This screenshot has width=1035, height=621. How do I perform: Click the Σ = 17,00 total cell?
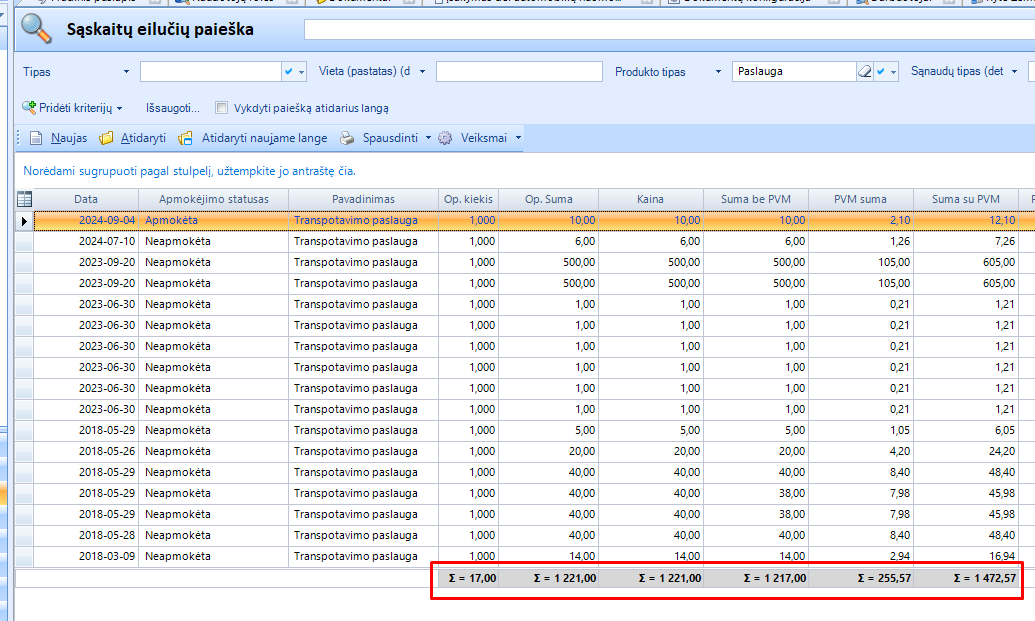(469, 578)
